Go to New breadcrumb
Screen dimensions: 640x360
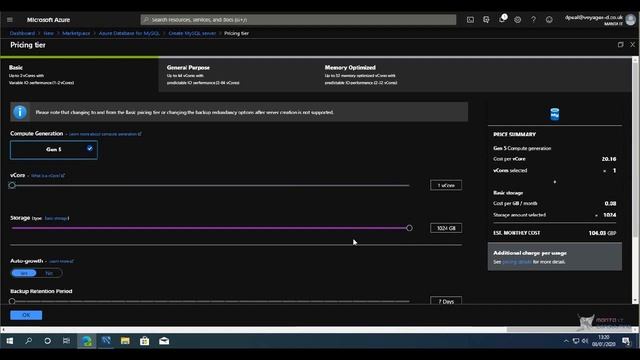click(49, 33)
